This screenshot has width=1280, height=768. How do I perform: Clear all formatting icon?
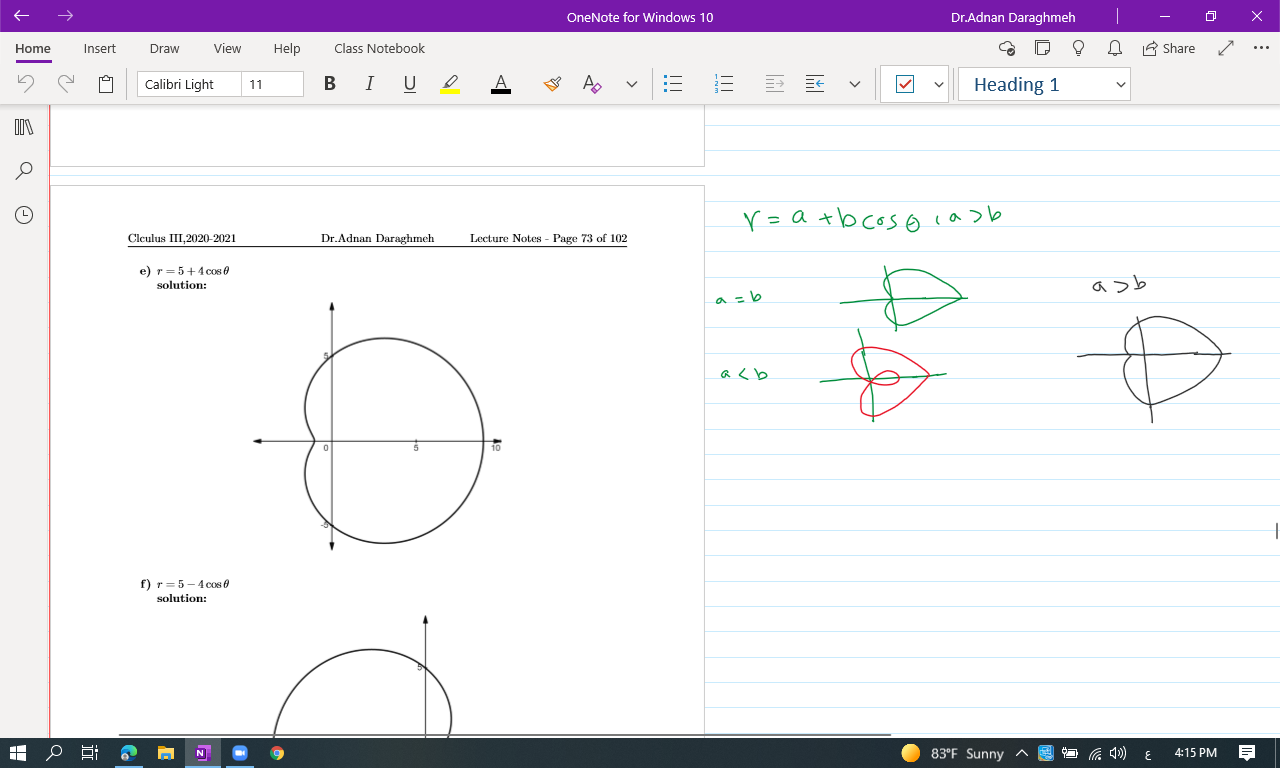(x=592, y=84)
